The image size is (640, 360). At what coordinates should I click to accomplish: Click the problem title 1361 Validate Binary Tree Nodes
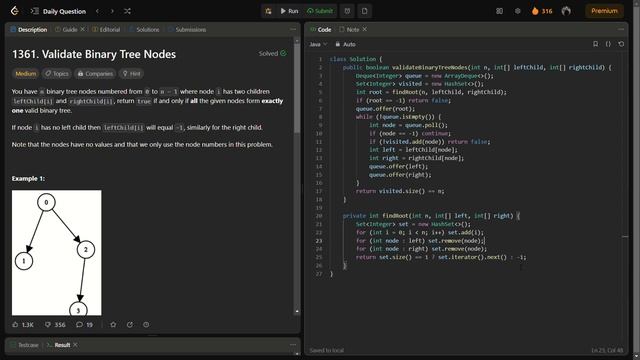click(94, 54)
